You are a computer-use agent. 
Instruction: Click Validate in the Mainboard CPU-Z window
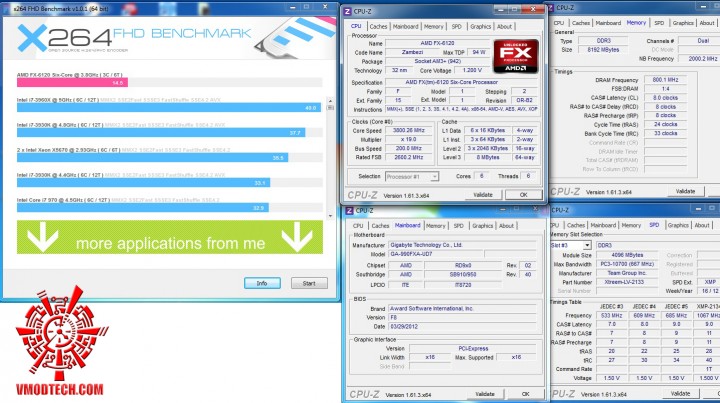point(485,394)
